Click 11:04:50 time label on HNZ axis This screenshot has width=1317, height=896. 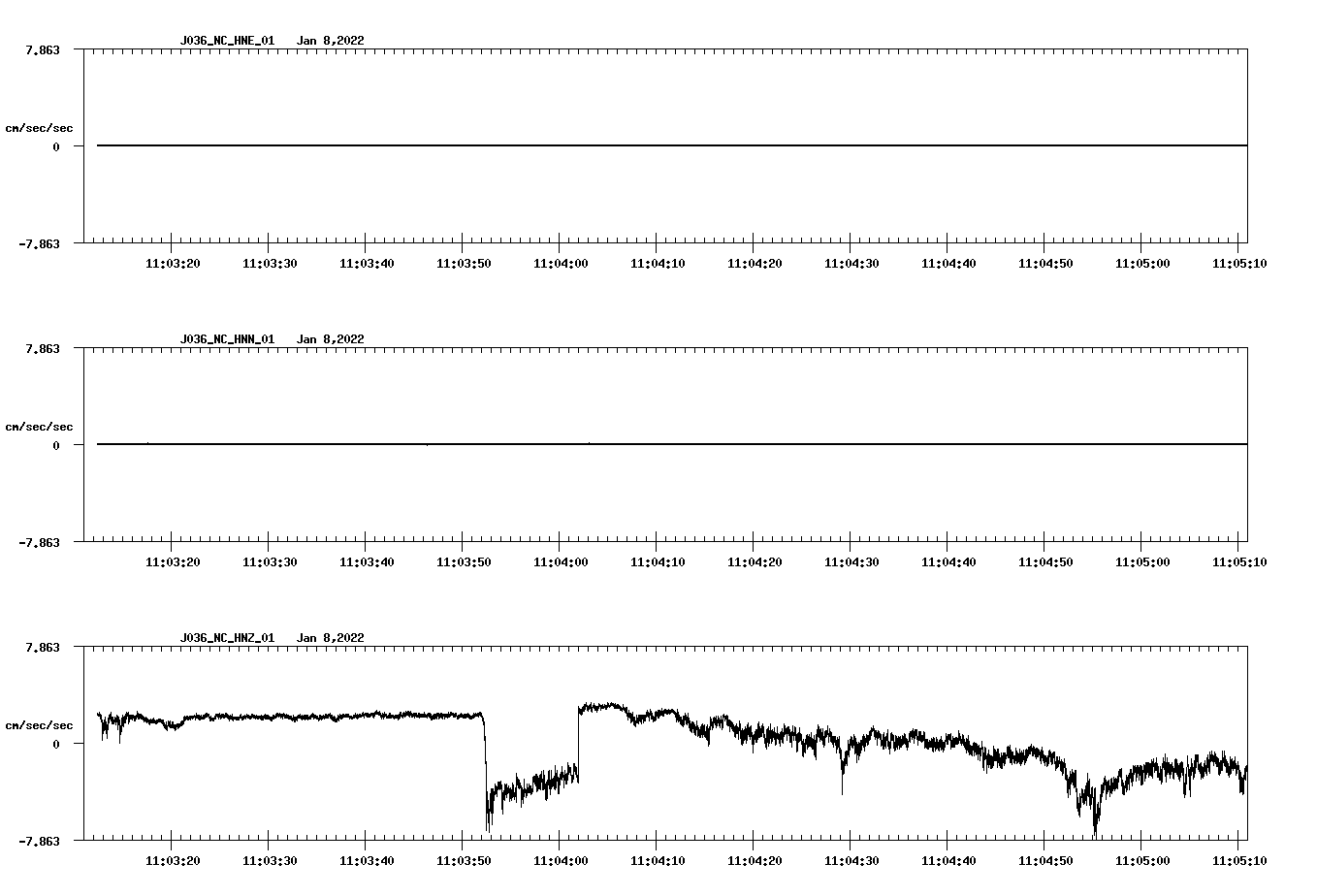[1045, 860]
